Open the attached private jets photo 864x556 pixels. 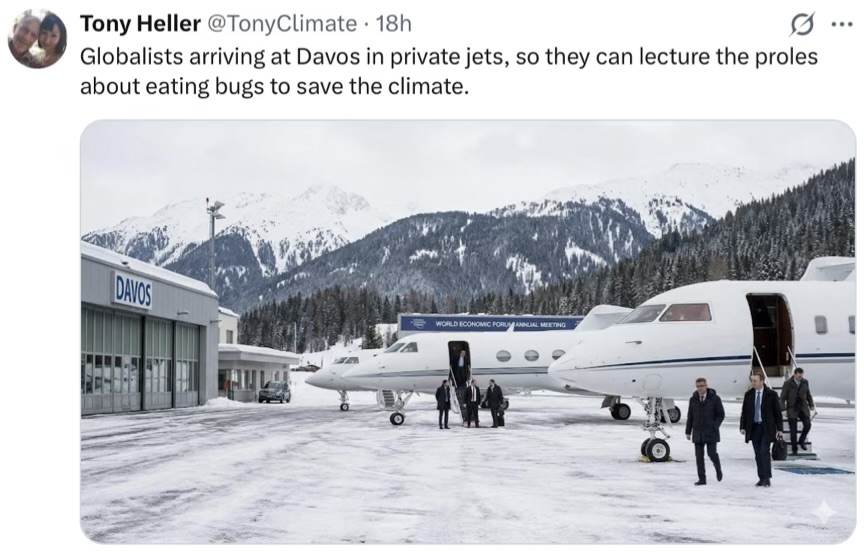(x=467, y=330)
